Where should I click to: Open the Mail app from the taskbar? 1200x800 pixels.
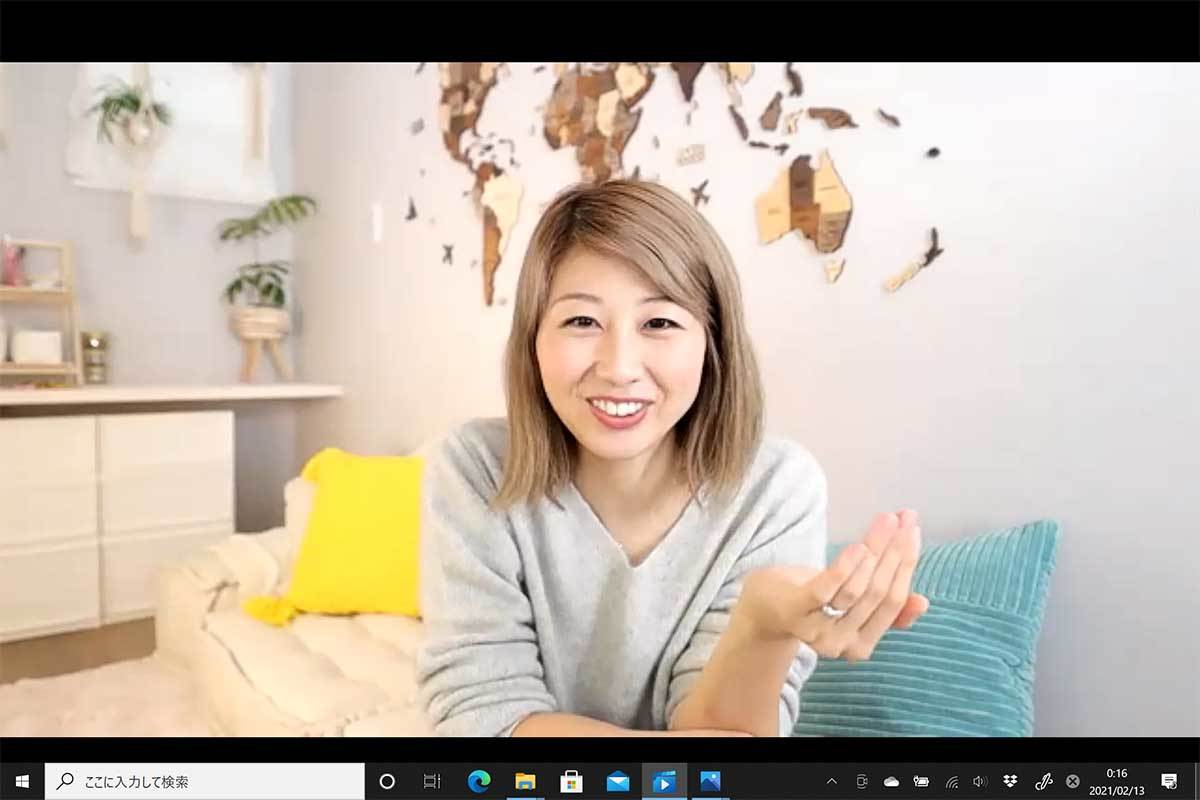click(618, 781)
